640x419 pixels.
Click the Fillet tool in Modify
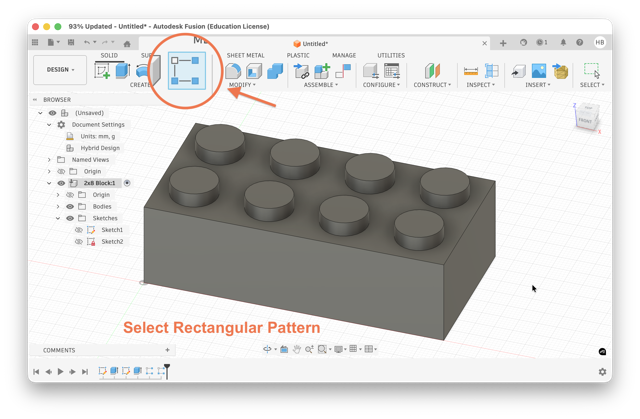pyautogui.click(x=233, y=71)
